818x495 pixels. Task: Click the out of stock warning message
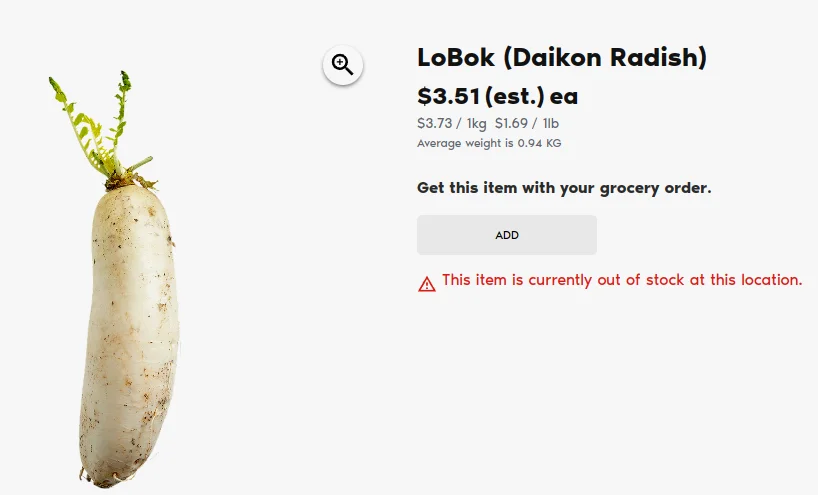click(x=621, y=280)
